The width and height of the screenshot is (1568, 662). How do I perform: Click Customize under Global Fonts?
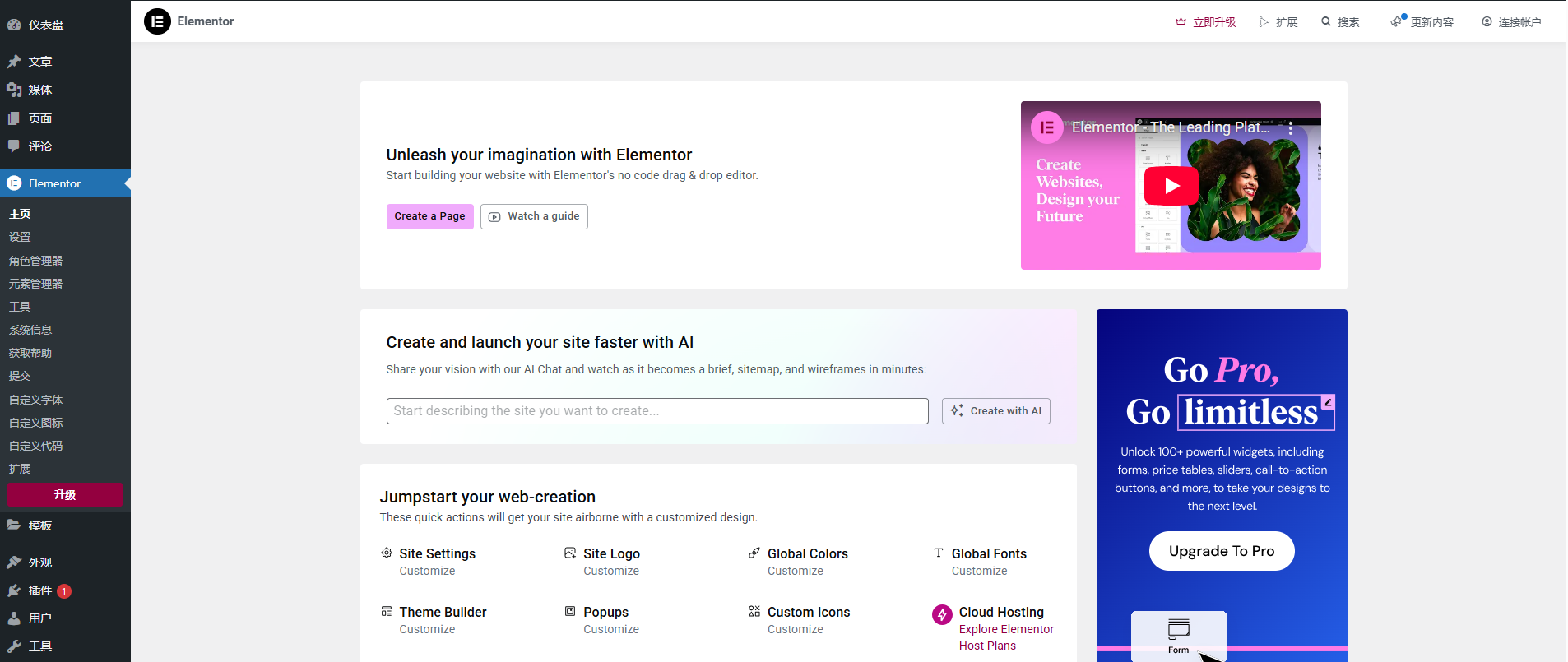(979, 571)
